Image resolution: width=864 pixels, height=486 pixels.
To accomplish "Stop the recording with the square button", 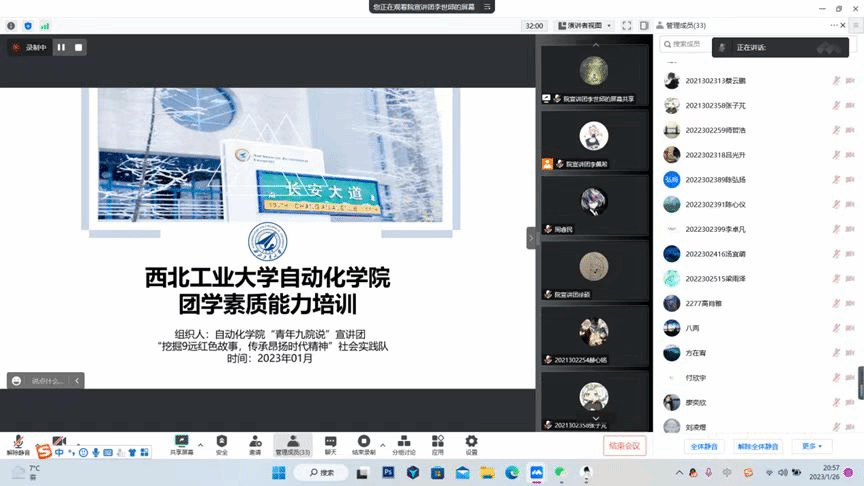I will pyautogui.click(x=79, y=47).
